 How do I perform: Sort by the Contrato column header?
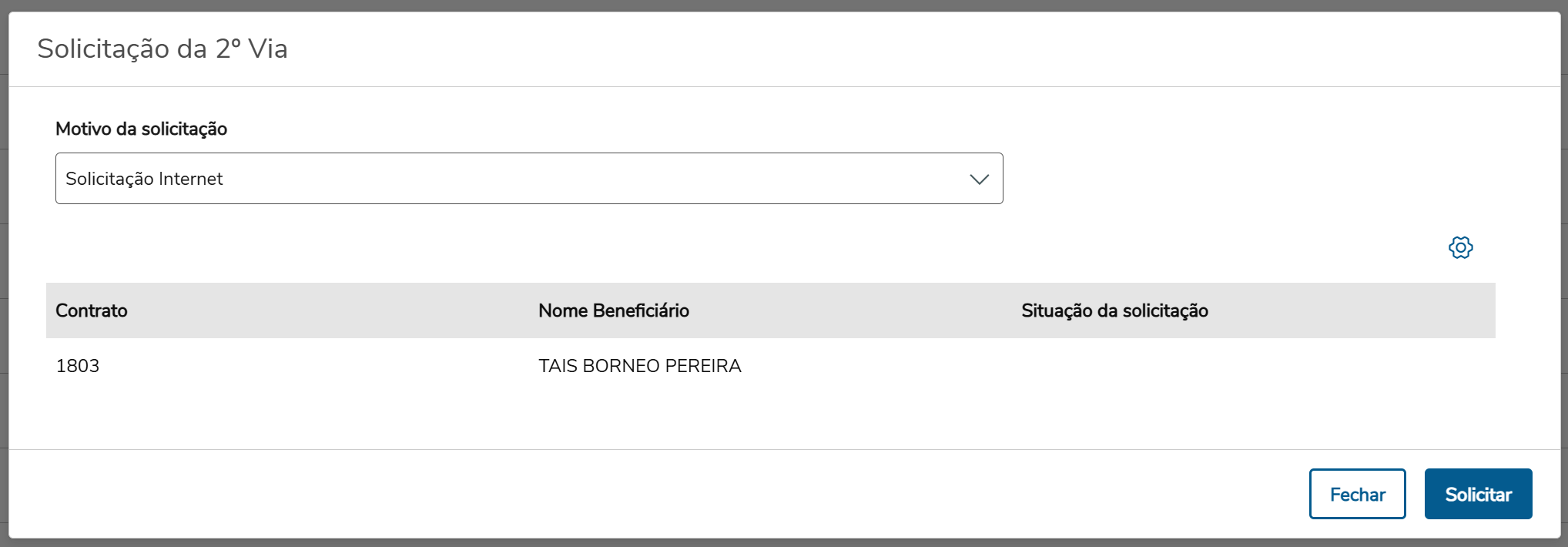coord(92,310)
